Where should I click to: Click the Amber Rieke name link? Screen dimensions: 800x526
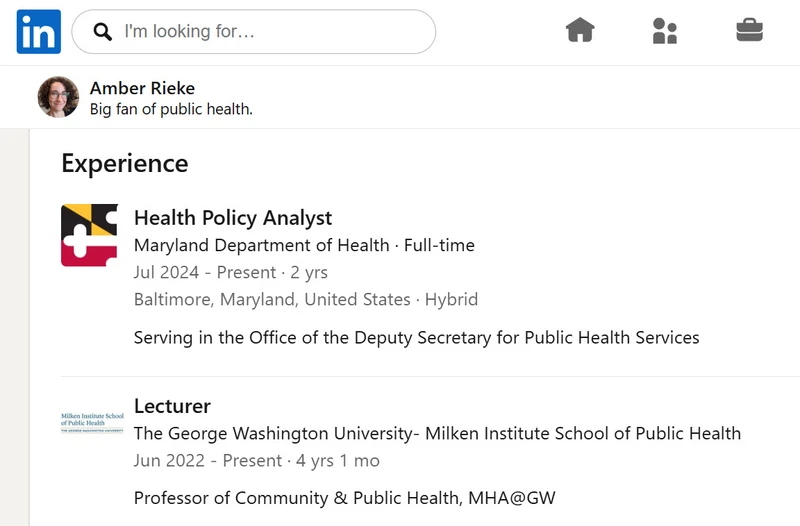[142, 88]
